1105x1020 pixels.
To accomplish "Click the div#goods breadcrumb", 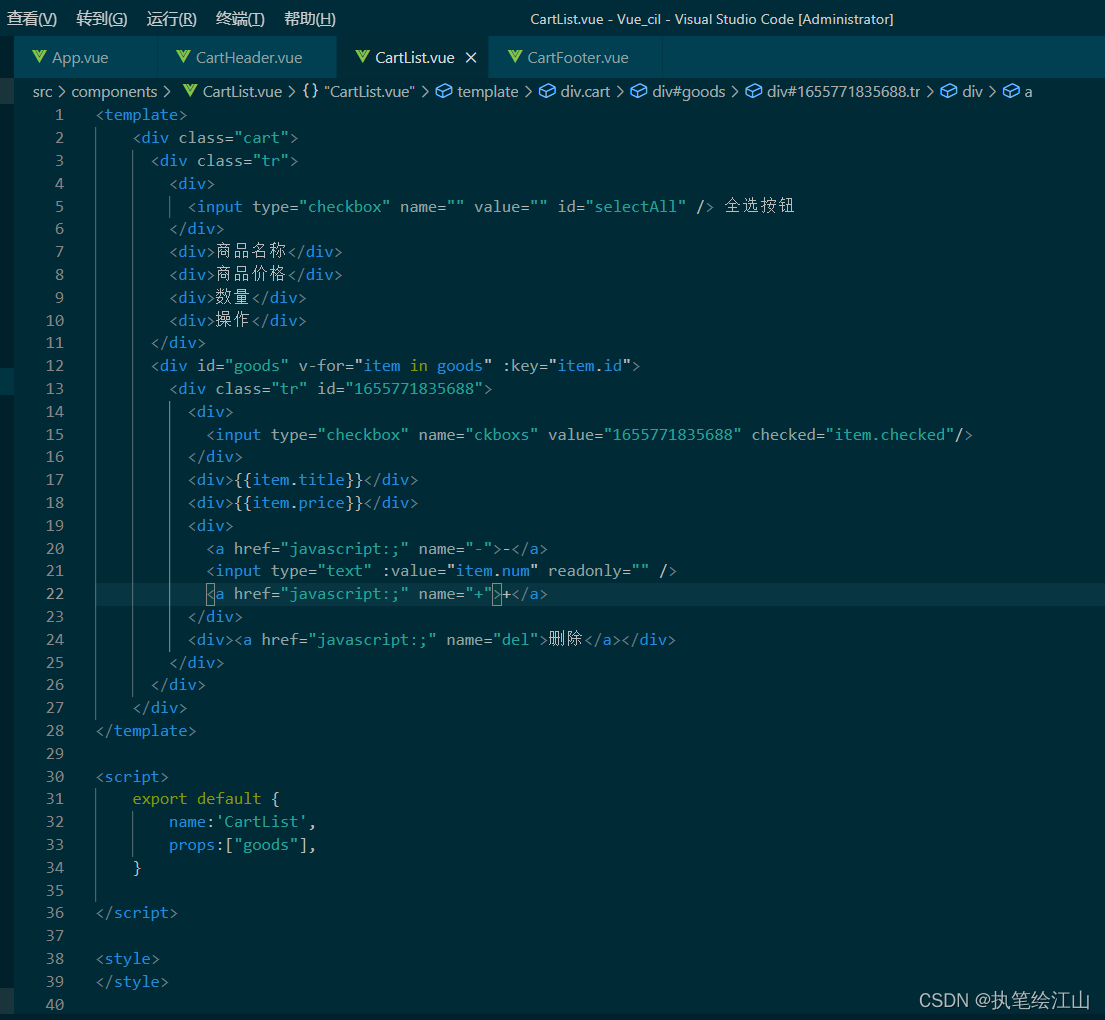I will [689, 92].
